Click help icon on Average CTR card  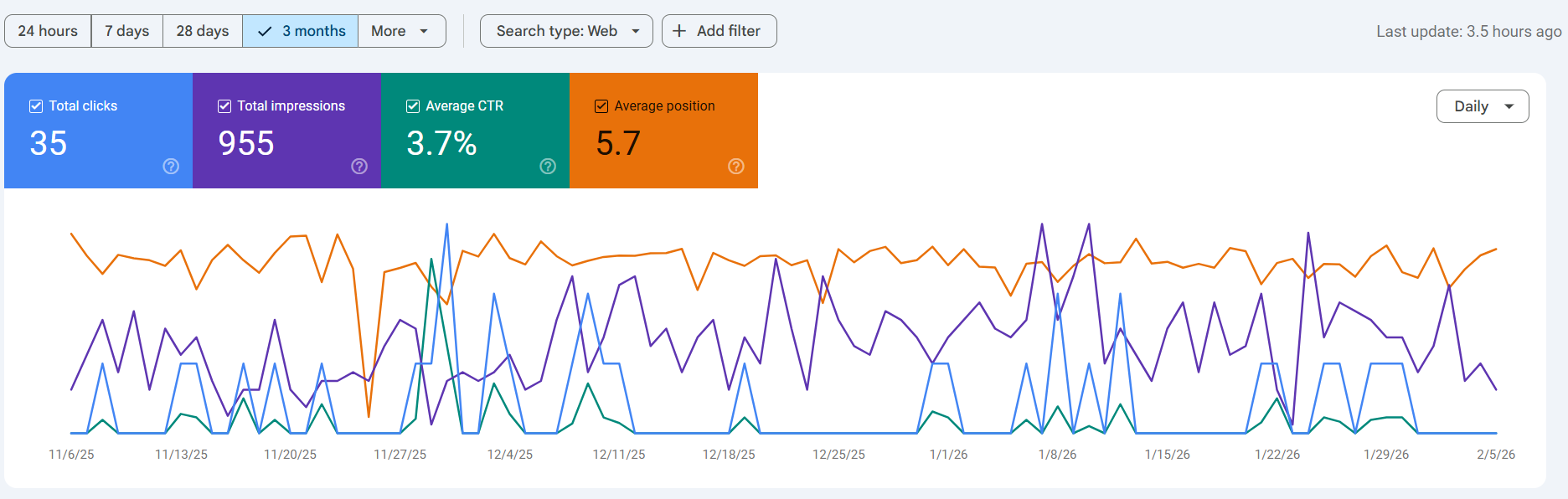pos(548,167)
